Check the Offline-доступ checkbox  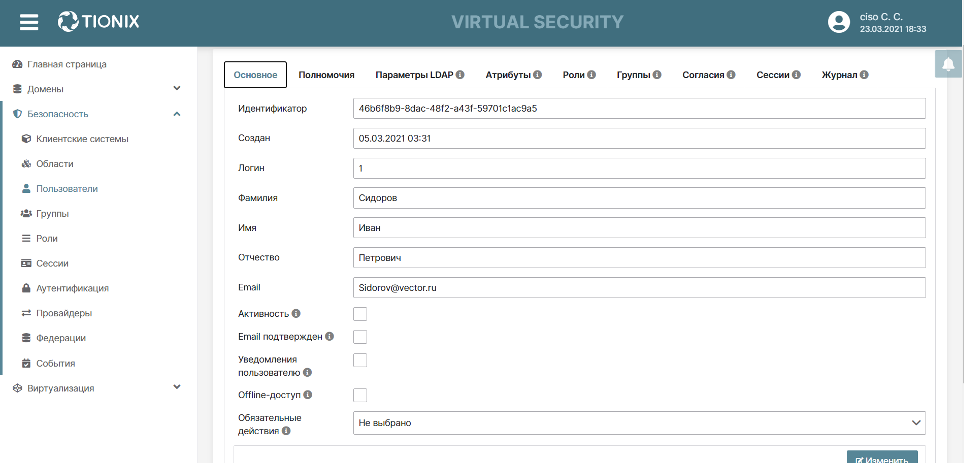coord(360,395)
